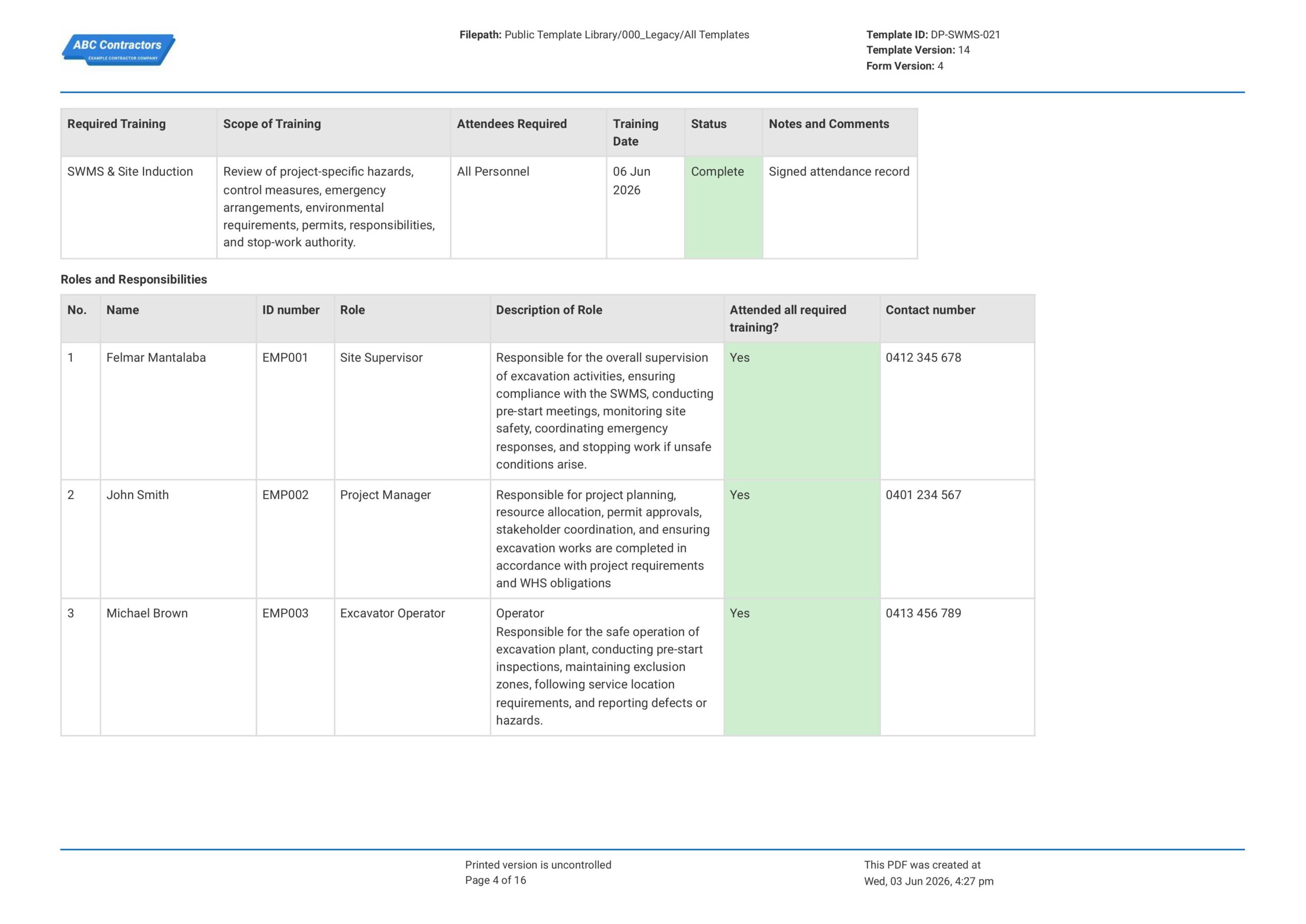Click the Excavator Operator role cell
Image resolution: width=1306 pixels, height=924 pixels.
point(412,667)
